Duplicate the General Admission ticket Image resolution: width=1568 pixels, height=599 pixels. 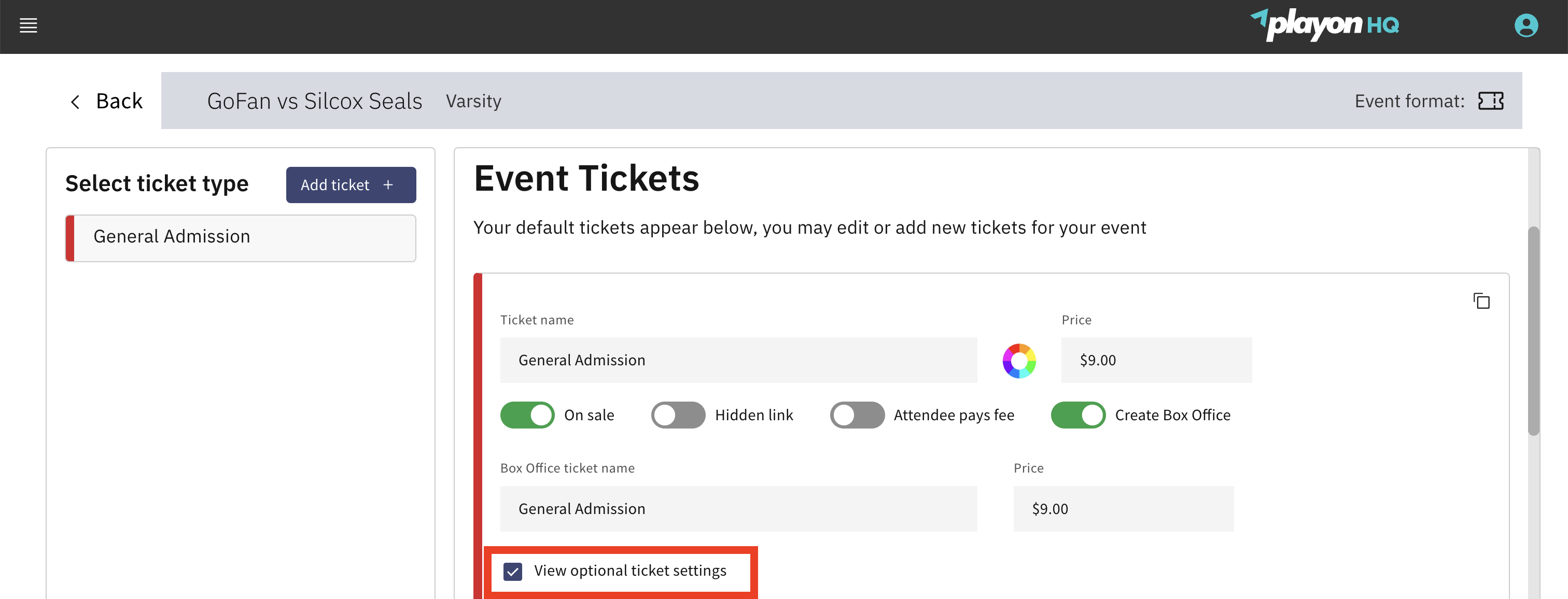[1481, 301]
